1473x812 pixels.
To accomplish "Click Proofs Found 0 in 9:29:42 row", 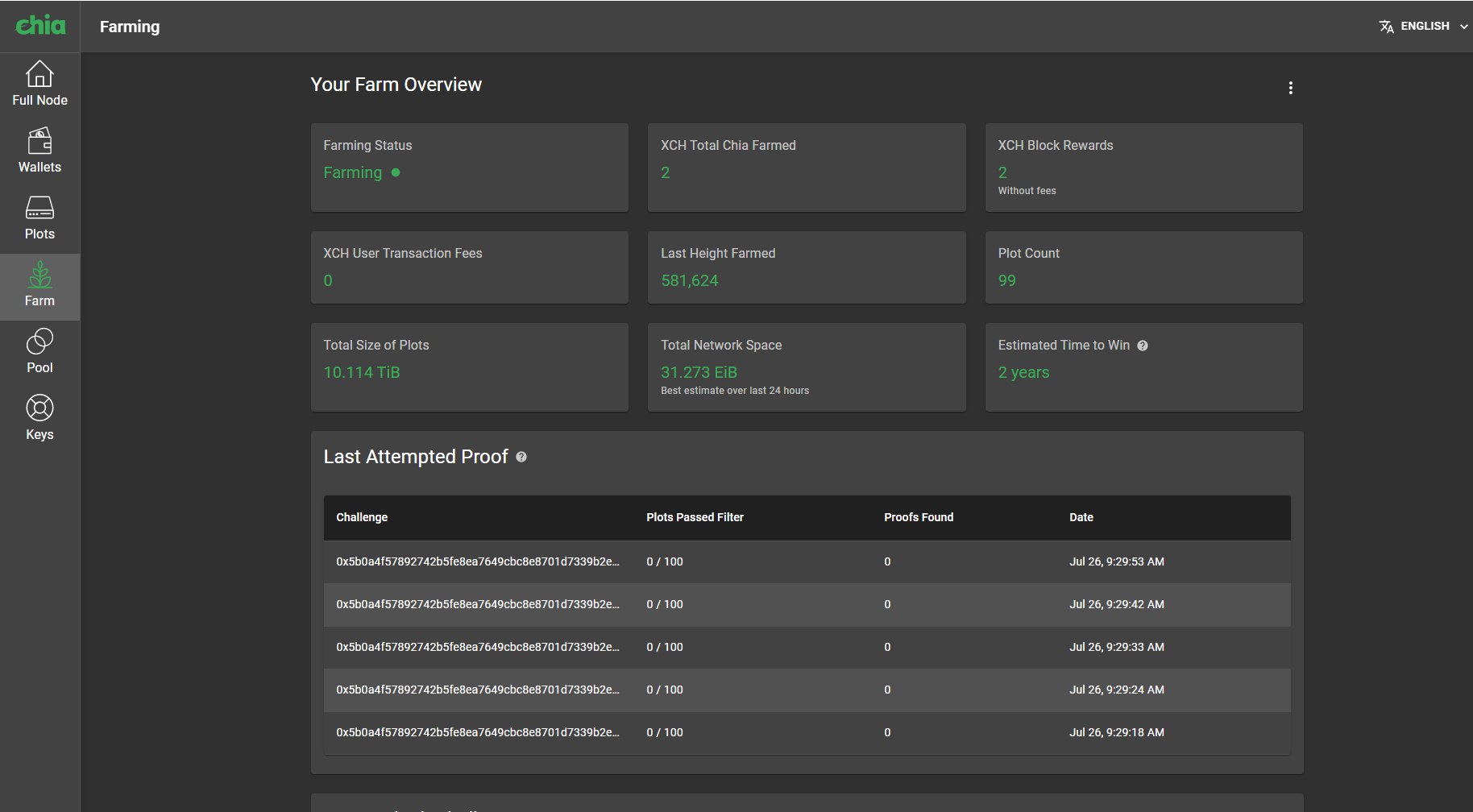I will (x=887, y=604).
